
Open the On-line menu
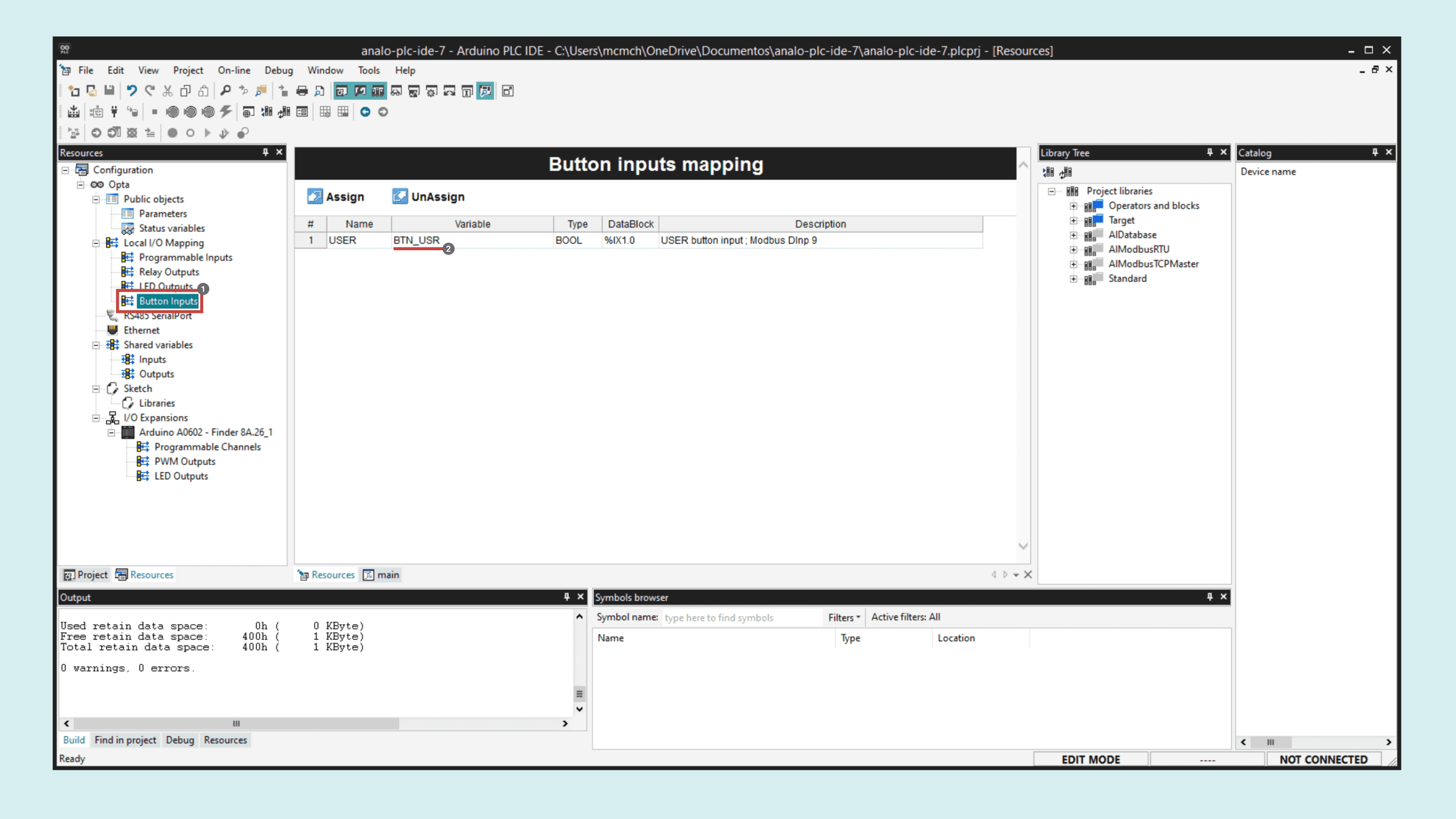234,70
